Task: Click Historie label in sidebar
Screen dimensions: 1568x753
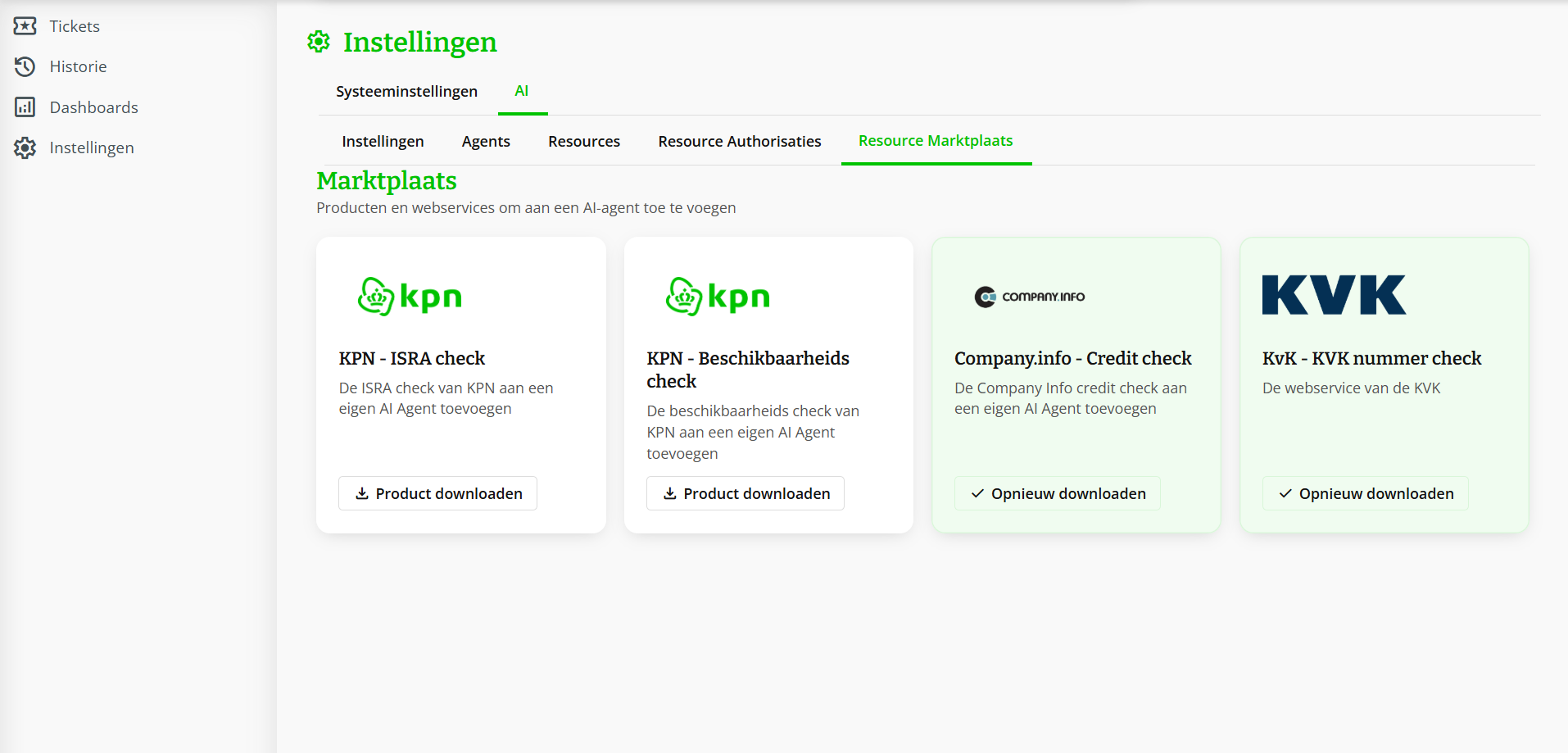Action: click(x=78, y=66)
